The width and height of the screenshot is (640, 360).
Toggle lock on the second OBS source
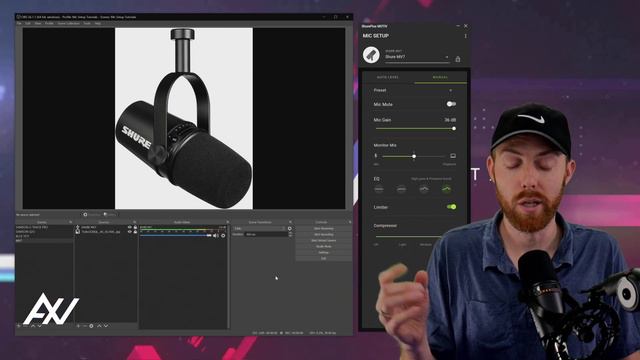pos(135,232)
